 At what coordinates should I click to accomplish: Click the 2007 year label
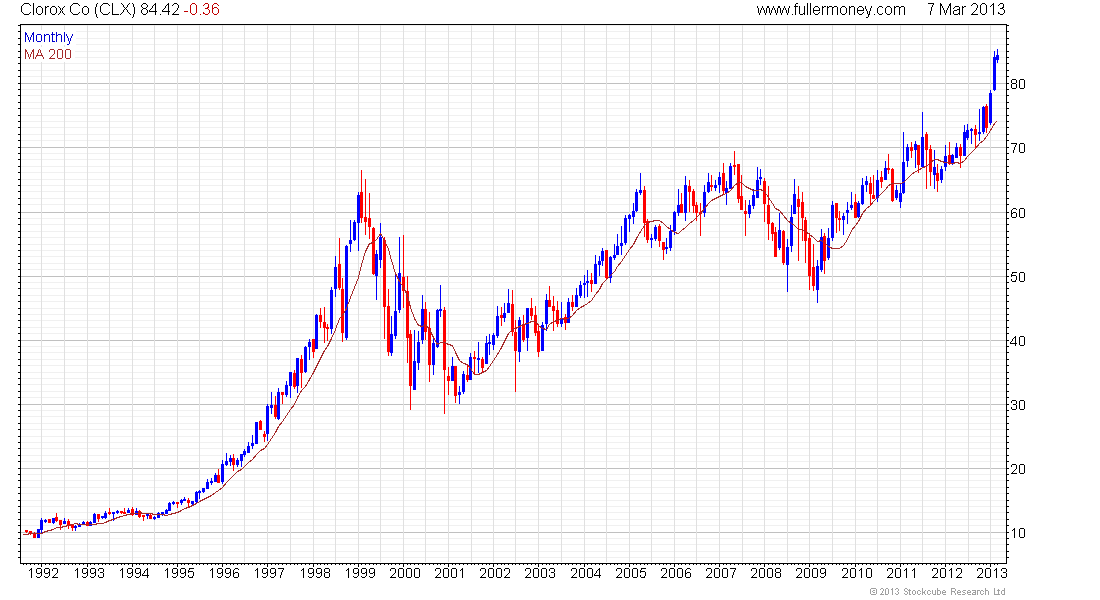[x=720, y=573]
